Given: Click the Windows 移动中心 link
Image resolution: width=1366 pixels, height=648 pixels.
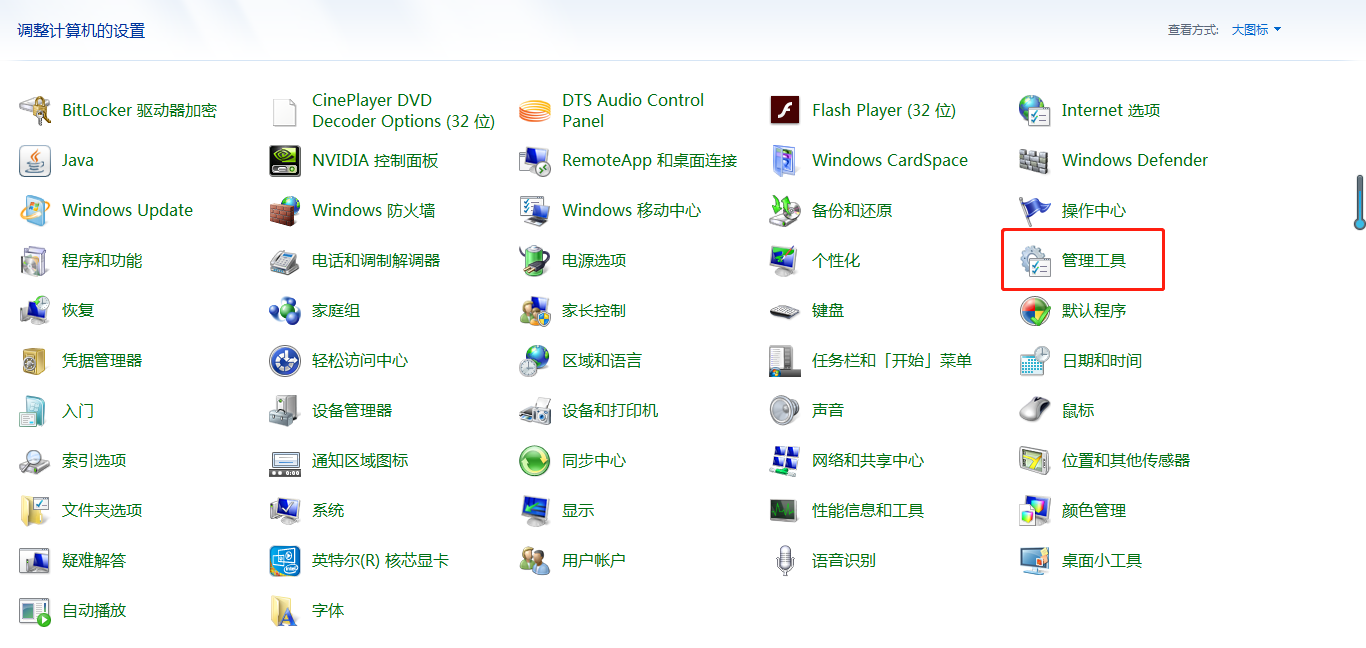Looking at the screenshot, I should pos(632,210).
